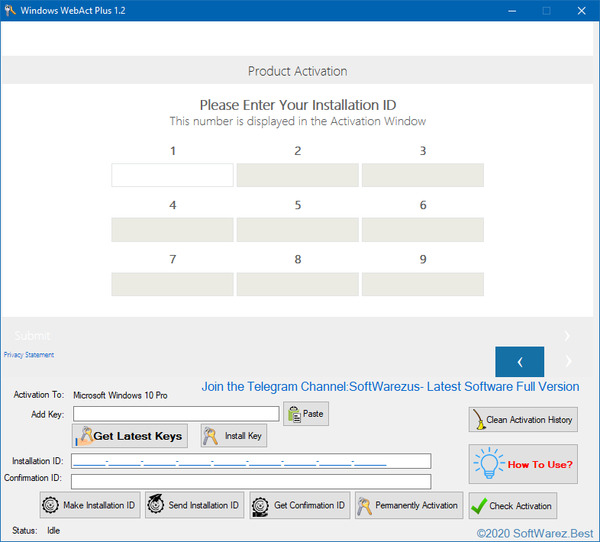Click Make Installation ID button
The height and width of the screenshot is (542, 600).
pos(90,505)
